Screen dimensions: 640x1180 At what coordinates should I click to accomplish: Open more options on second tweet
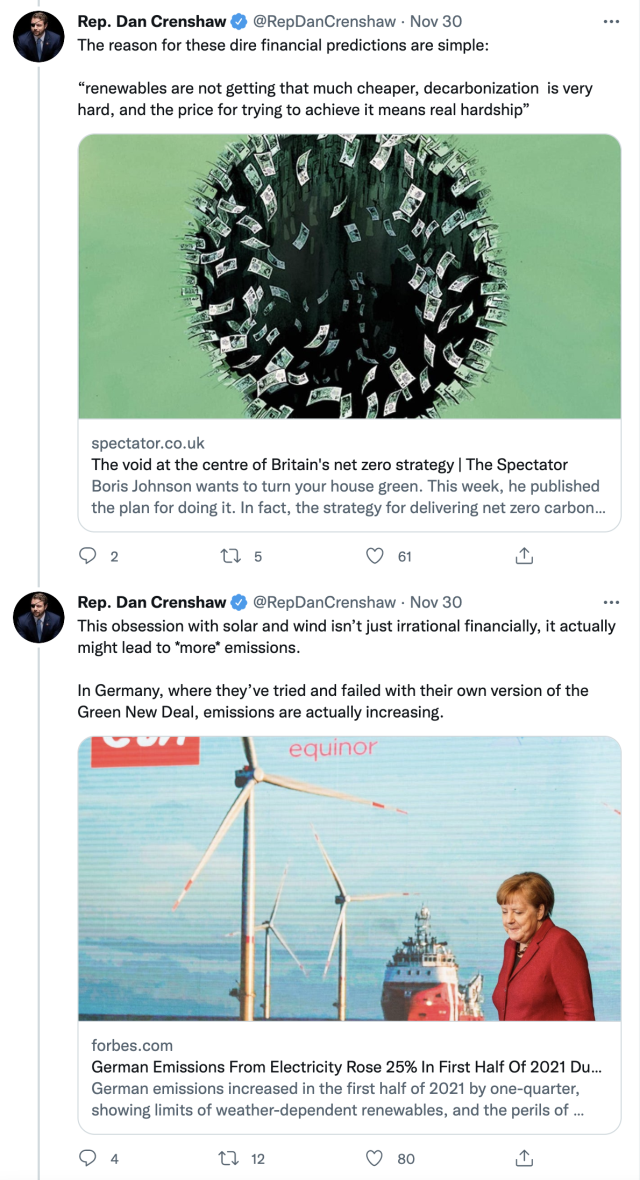point(611,602)
